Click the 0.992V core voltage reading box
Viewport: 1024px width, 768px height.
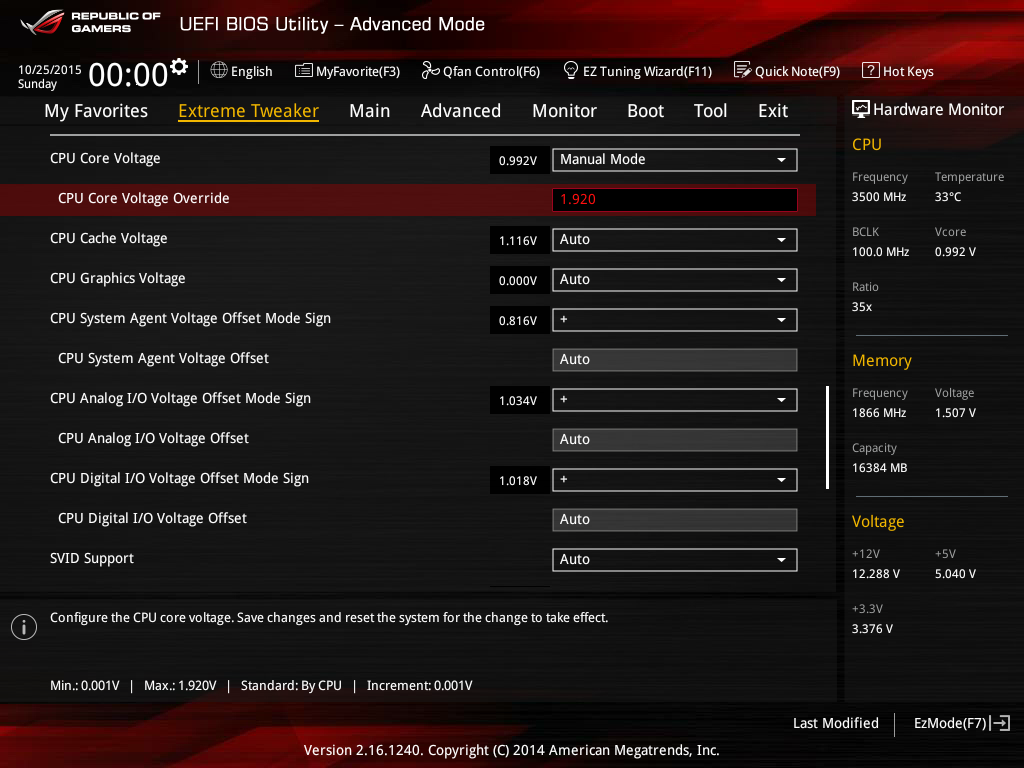(519, 160)
